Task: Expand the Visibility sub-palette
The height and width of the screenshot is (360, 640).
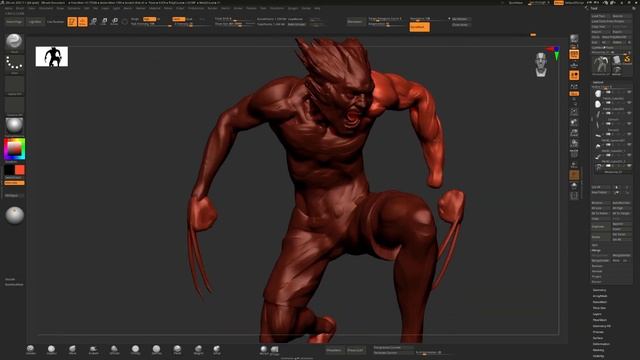Action: coord(598,356)
